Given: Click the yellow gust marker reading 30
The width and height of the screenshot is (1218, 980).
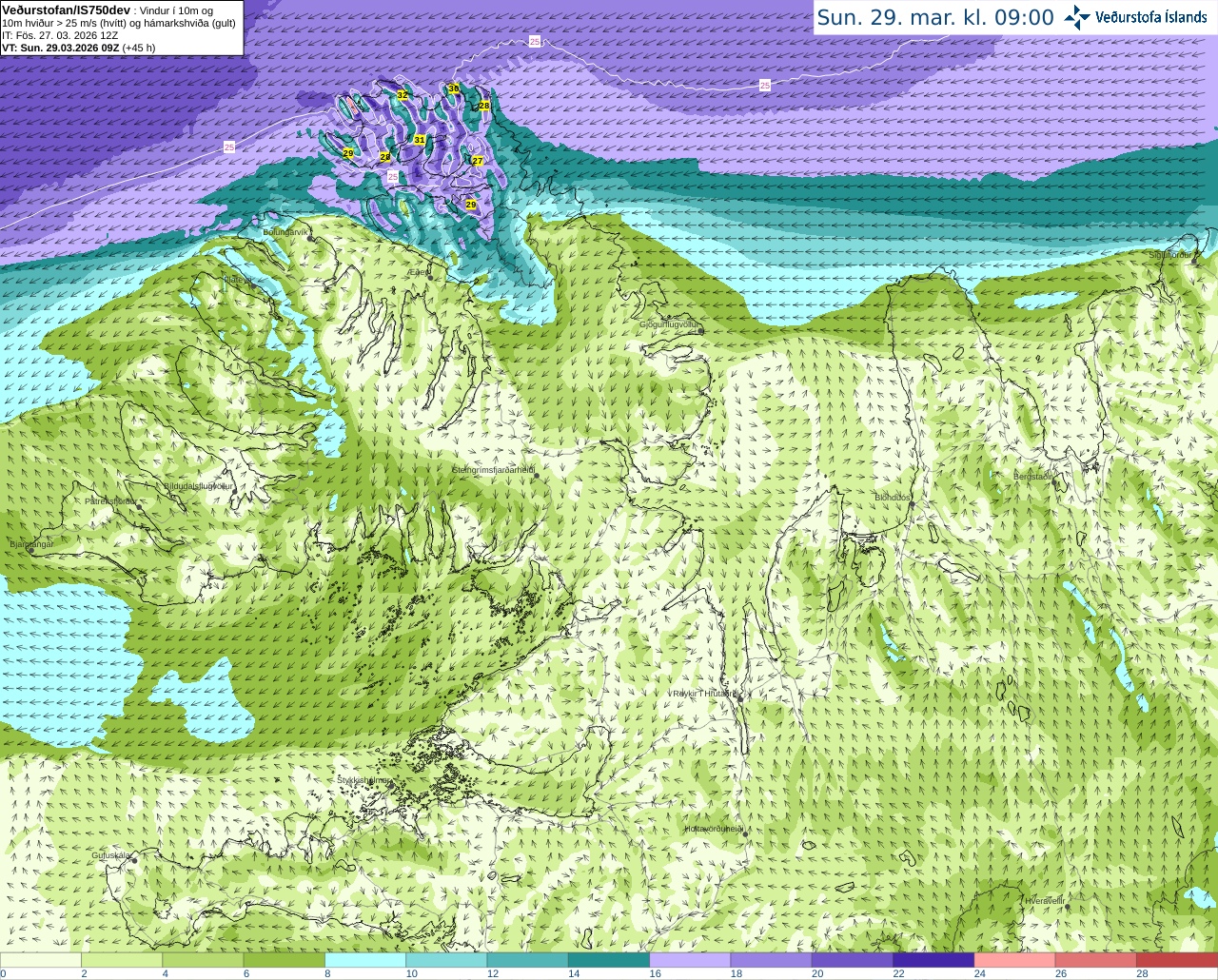Looking at the screenshot, I should tap(454, 88).
